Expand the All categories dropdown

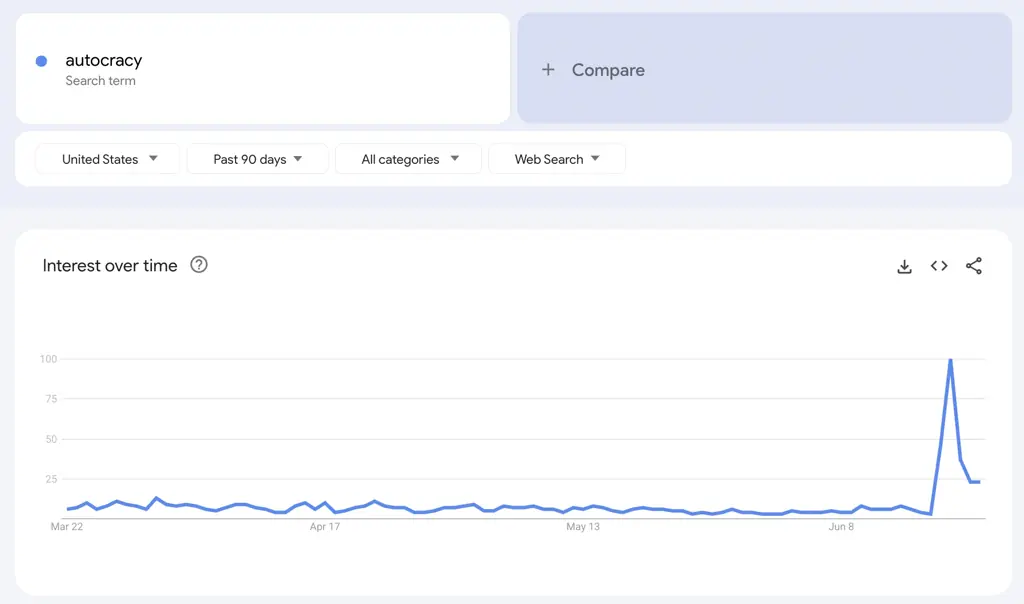[408, 159]
